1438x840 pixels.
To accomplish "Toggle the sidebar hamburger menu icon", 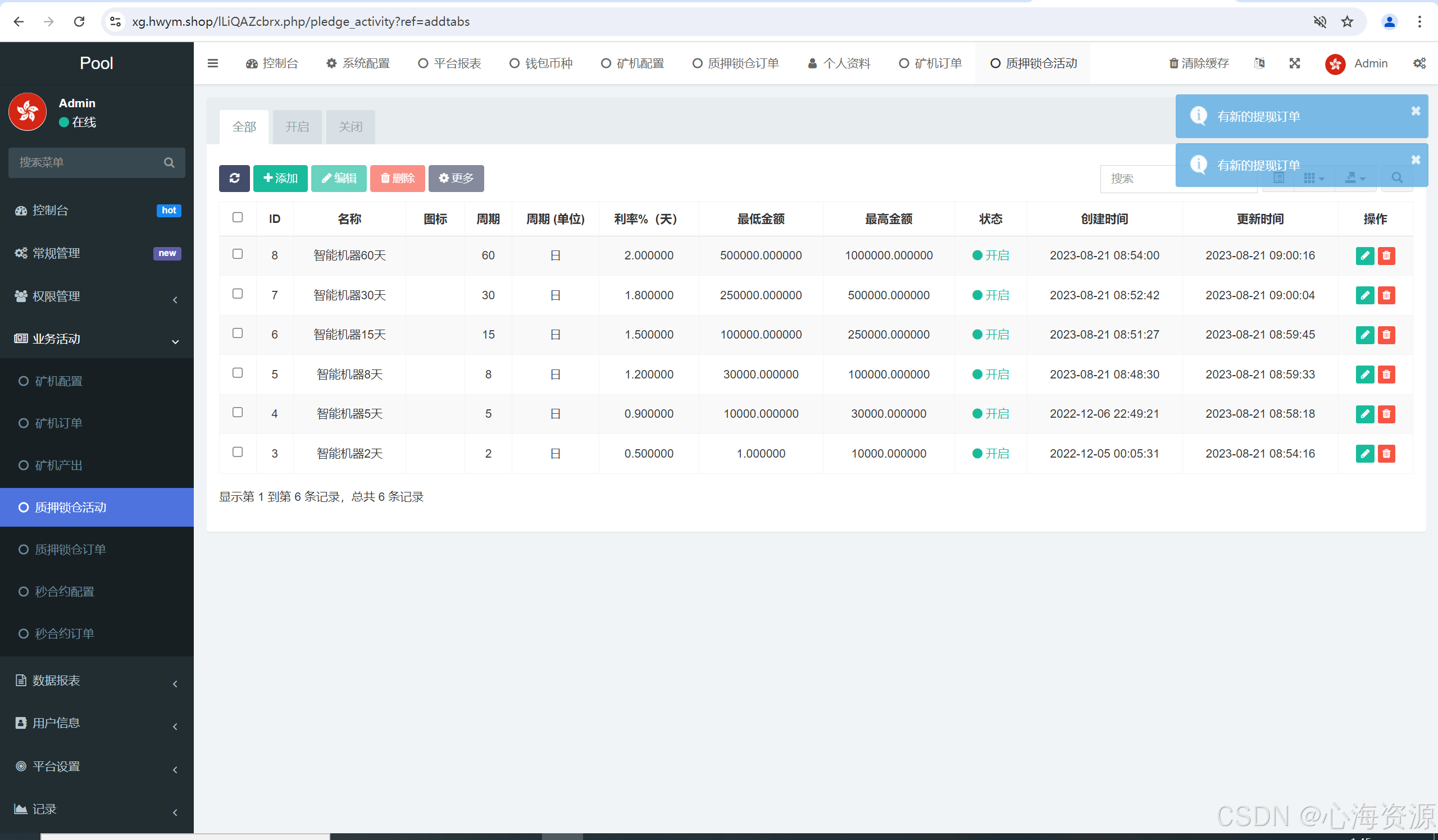I will click(x=212, y=63).
